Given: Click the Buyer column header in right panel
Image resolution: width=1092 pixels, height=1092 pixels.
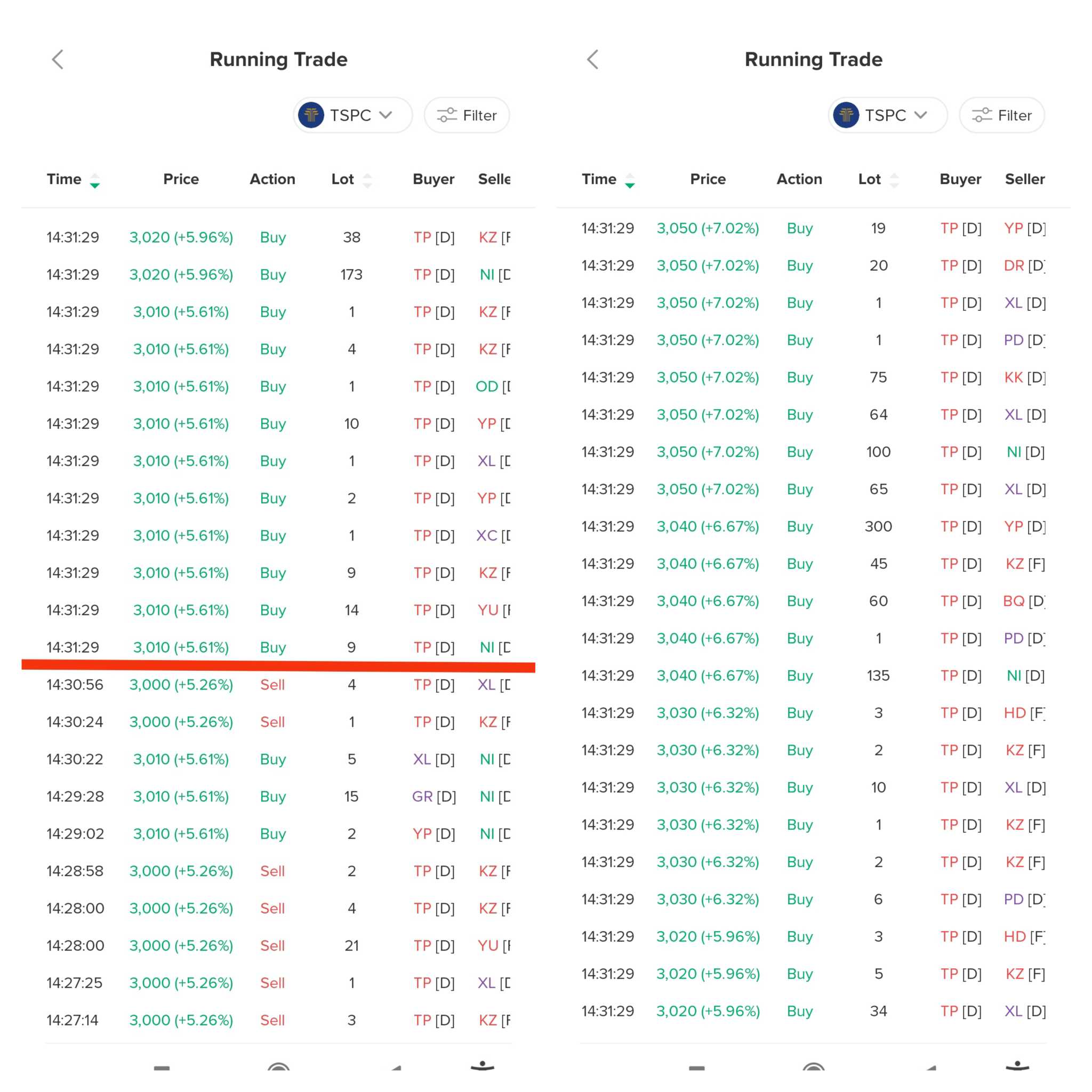Looking at the screenshot, I should 960,179.
